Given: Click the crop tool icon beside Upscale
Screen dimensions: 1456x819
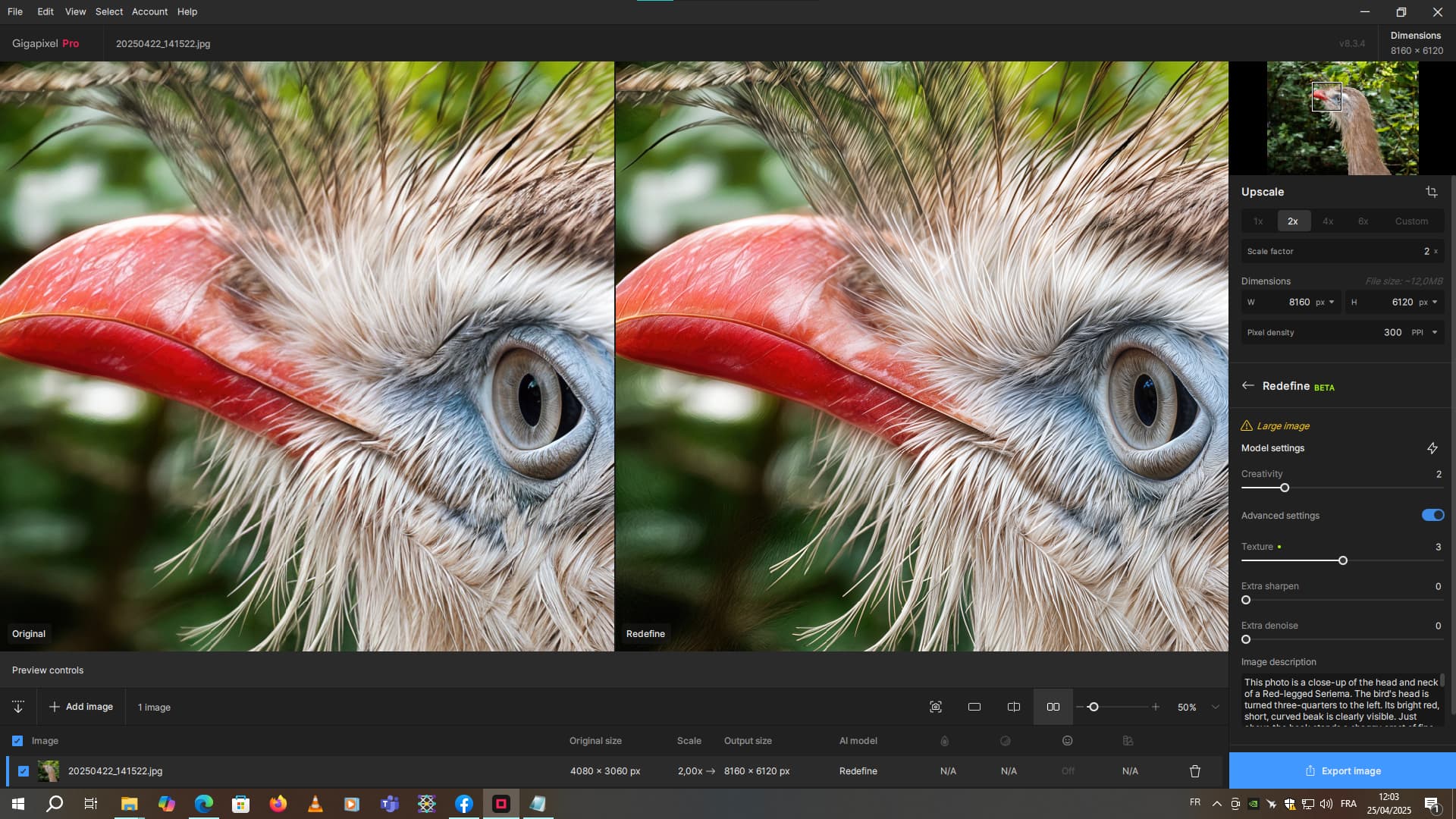Looking at the screenshot, I should (1431, 192).
